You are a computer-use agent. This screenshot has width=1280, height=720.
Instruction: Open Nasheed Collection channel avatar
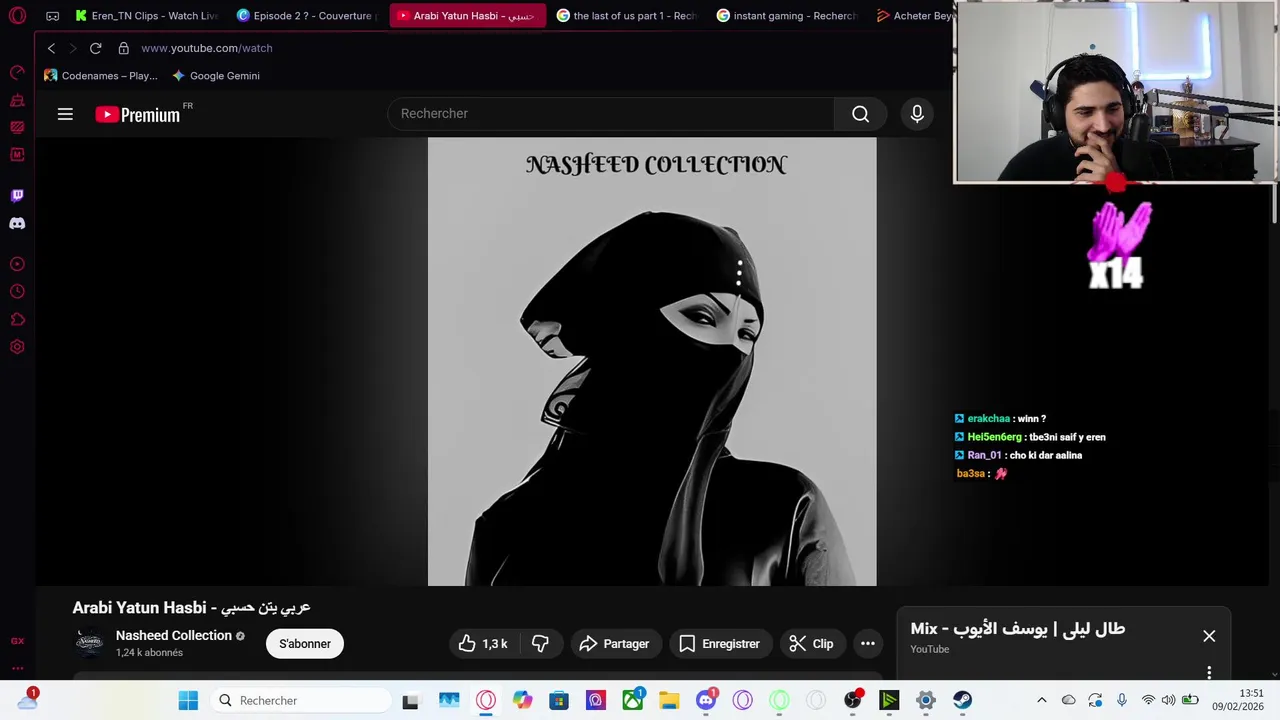(x=90, y=643)
